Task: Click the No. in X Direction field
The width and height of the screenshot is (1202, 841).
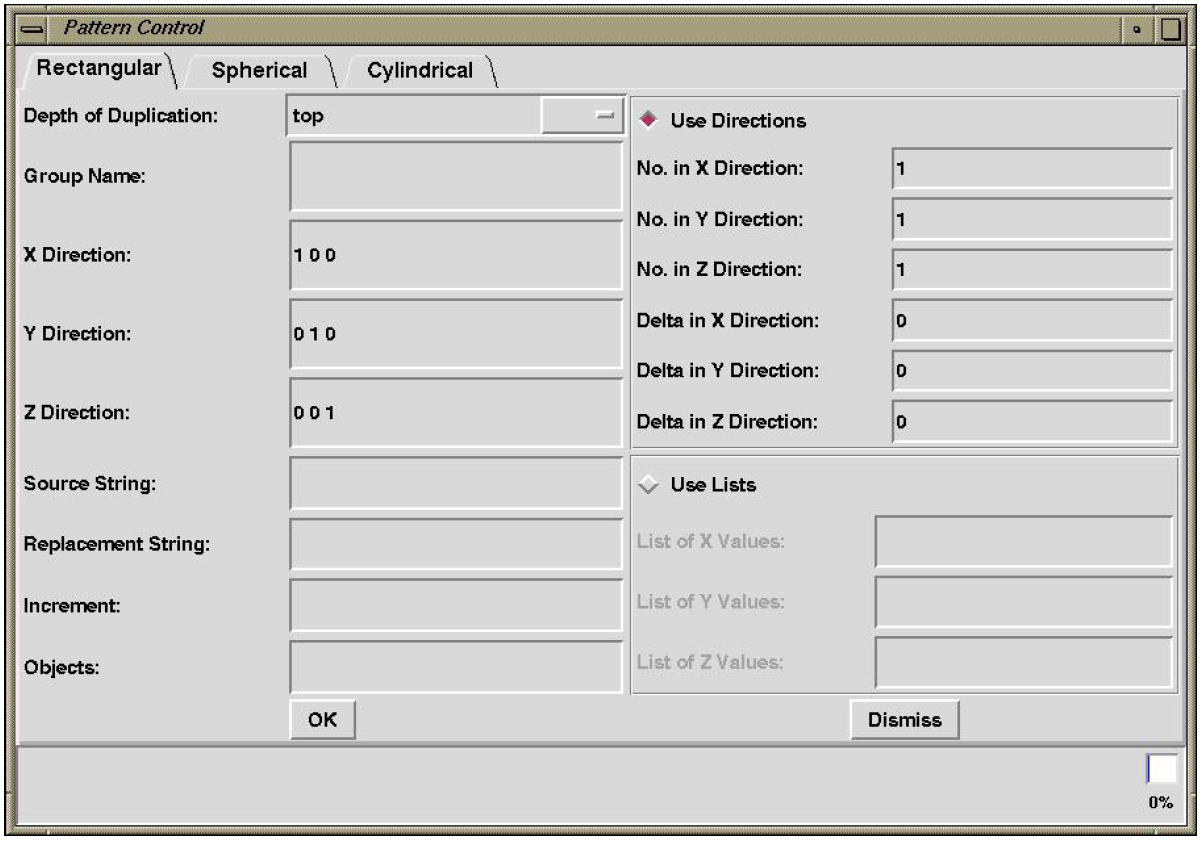Action: point(1032,169)
